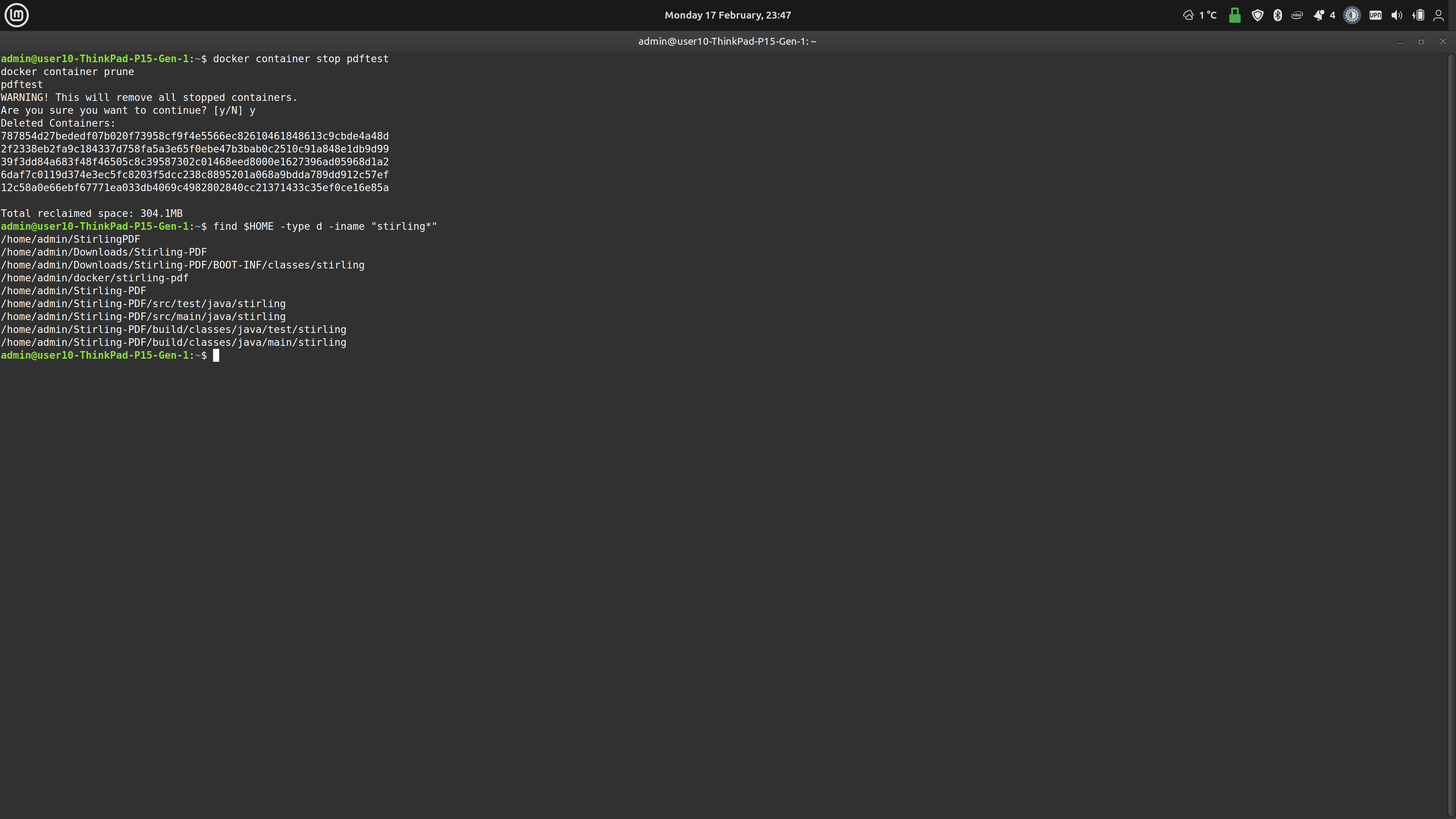The image size is (1456, 819).
Task: Open the sound volume speaker icon
Action: 1396,15
